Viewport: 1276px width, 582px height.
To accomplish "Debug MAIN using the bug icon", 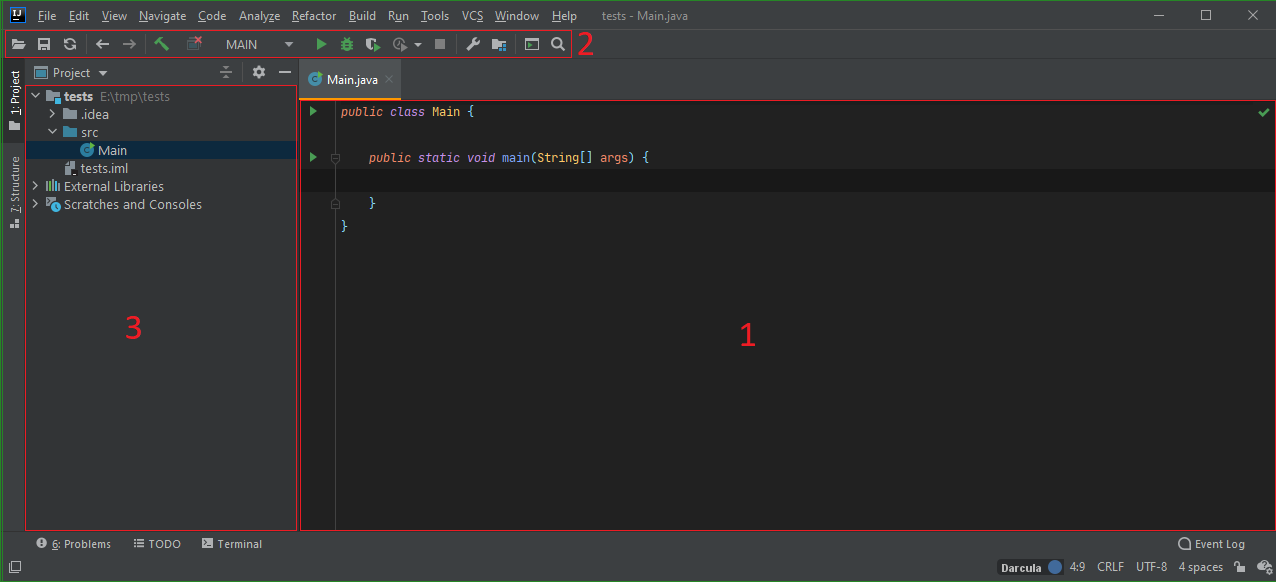I will pos(346,44).
